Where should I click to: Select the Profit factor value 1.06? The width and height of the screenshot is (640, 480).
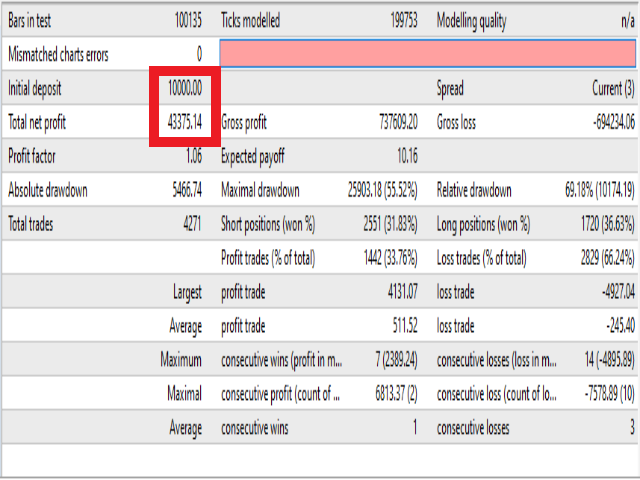click(x=194, y=156)
